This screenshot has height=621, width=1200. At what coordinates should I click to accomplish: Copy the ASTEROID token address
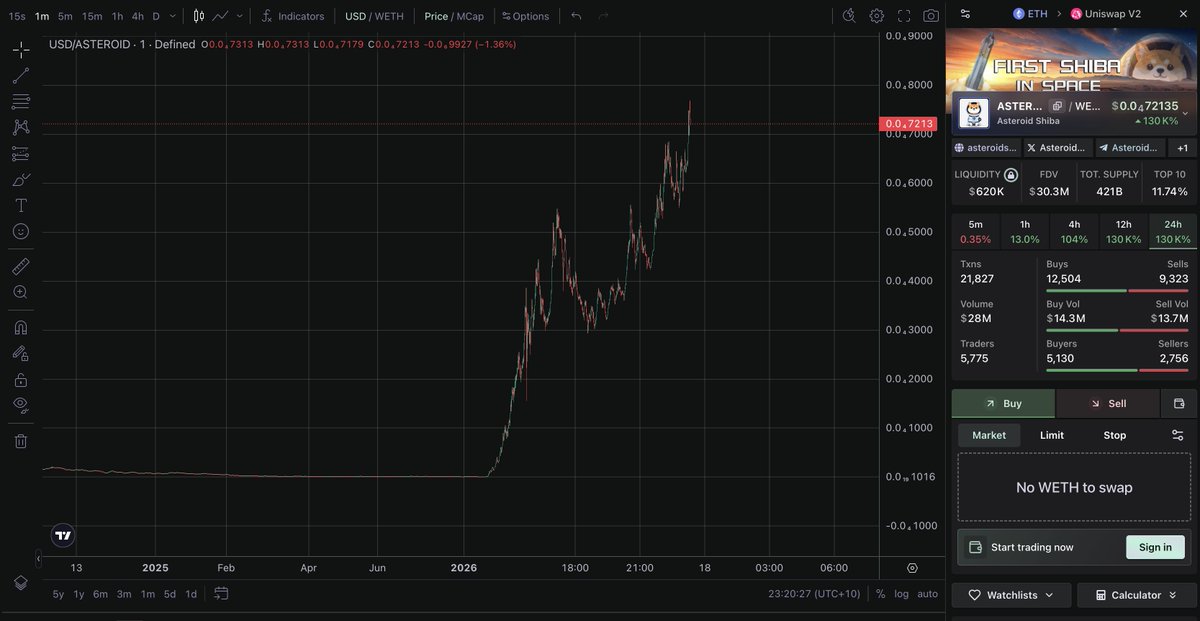pyautogui.click(x=1057, y=106)
